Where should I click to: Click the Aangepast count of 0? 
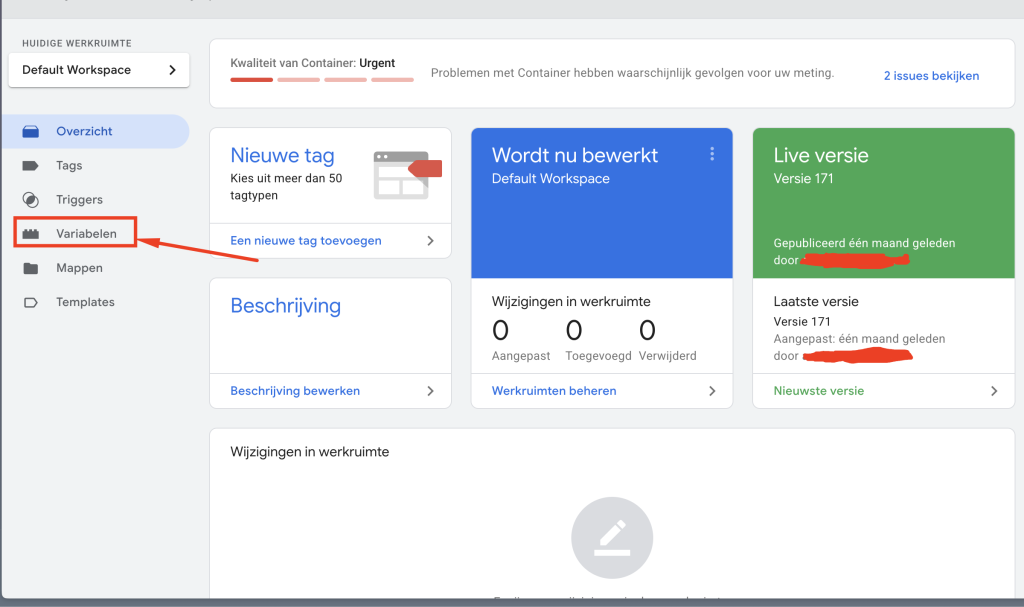(500, 331)
